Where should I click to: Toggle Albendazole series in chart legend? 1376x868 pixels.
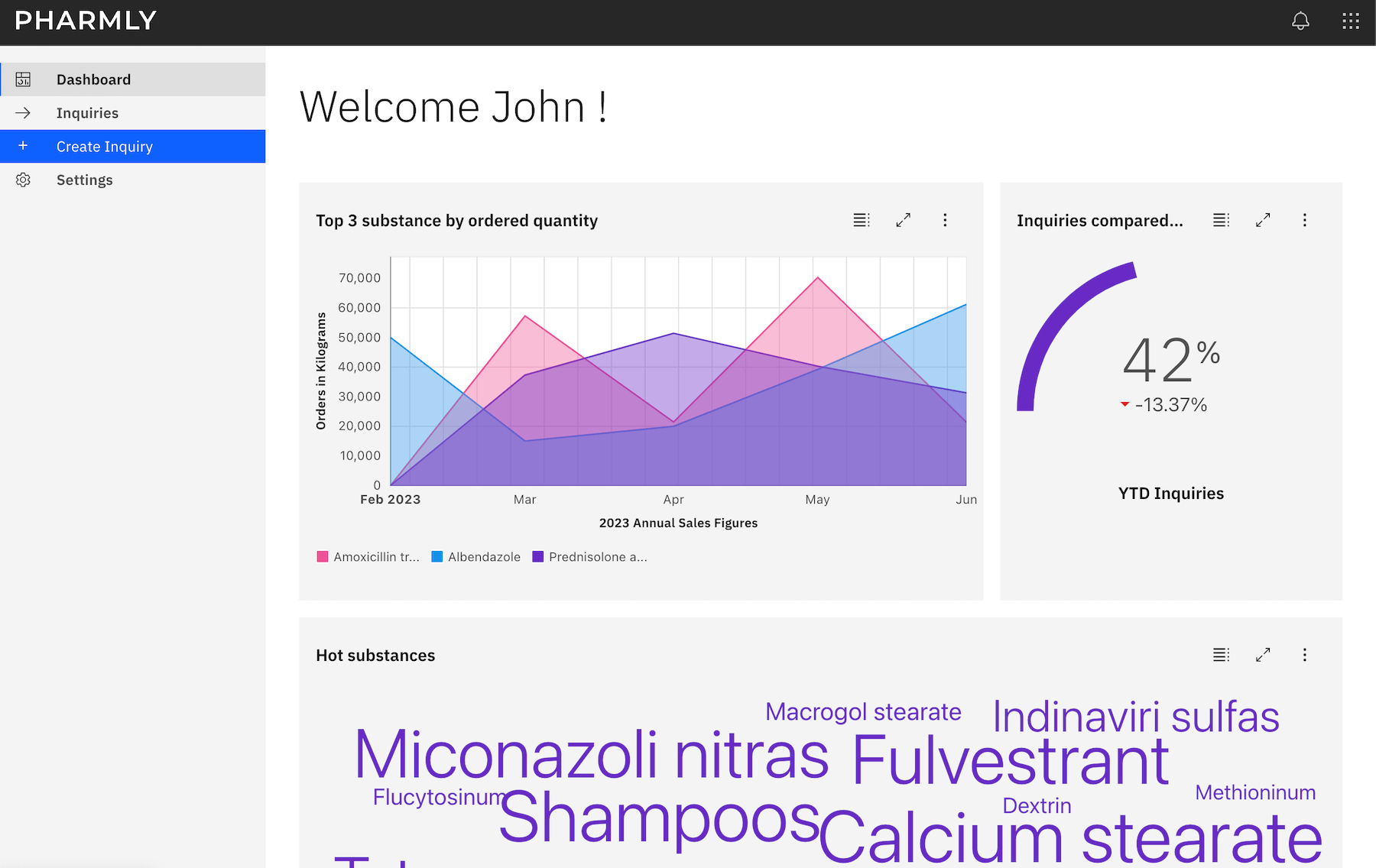point(476,557)
